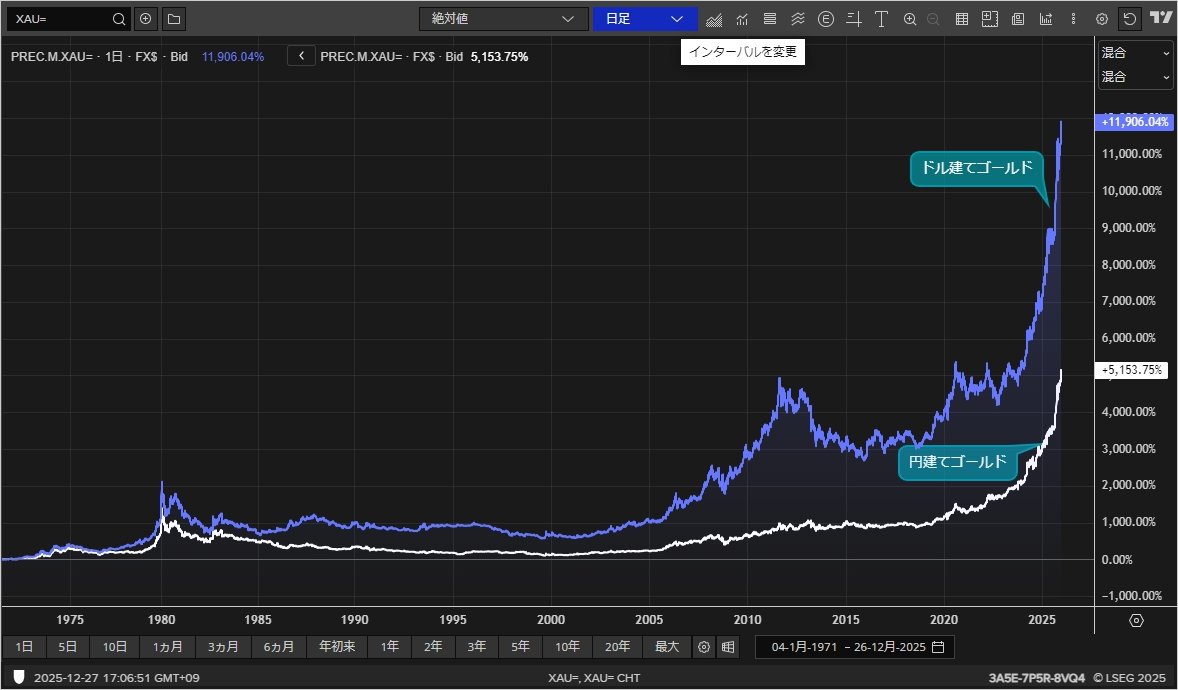This screenshot has width=1178, height=690.
Task: Select the 最大 time range
Action: 666,647
